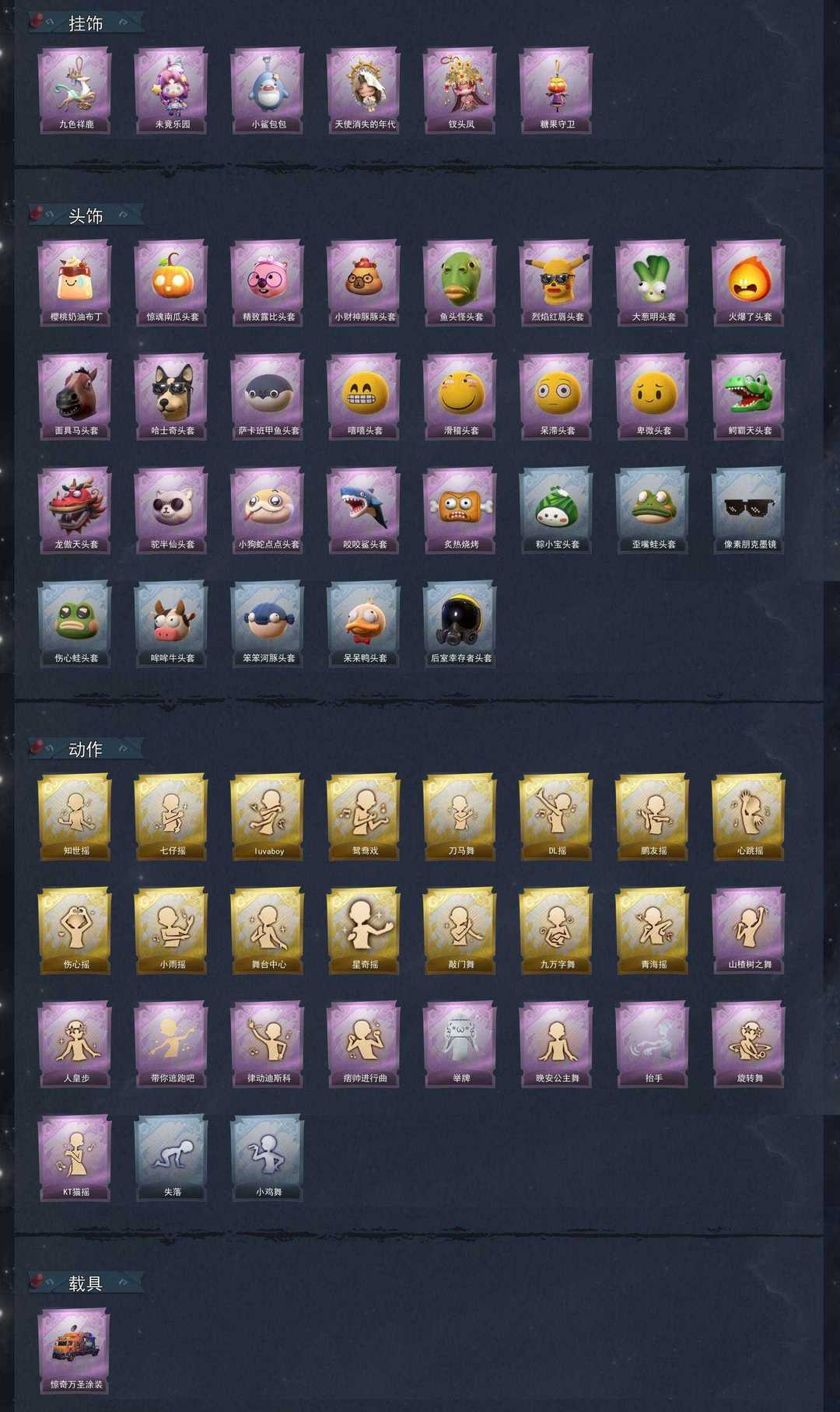The image size is (840, 1412).
Task: Select the 哈士奇头套 husky headgear
Action: point(172,397)
